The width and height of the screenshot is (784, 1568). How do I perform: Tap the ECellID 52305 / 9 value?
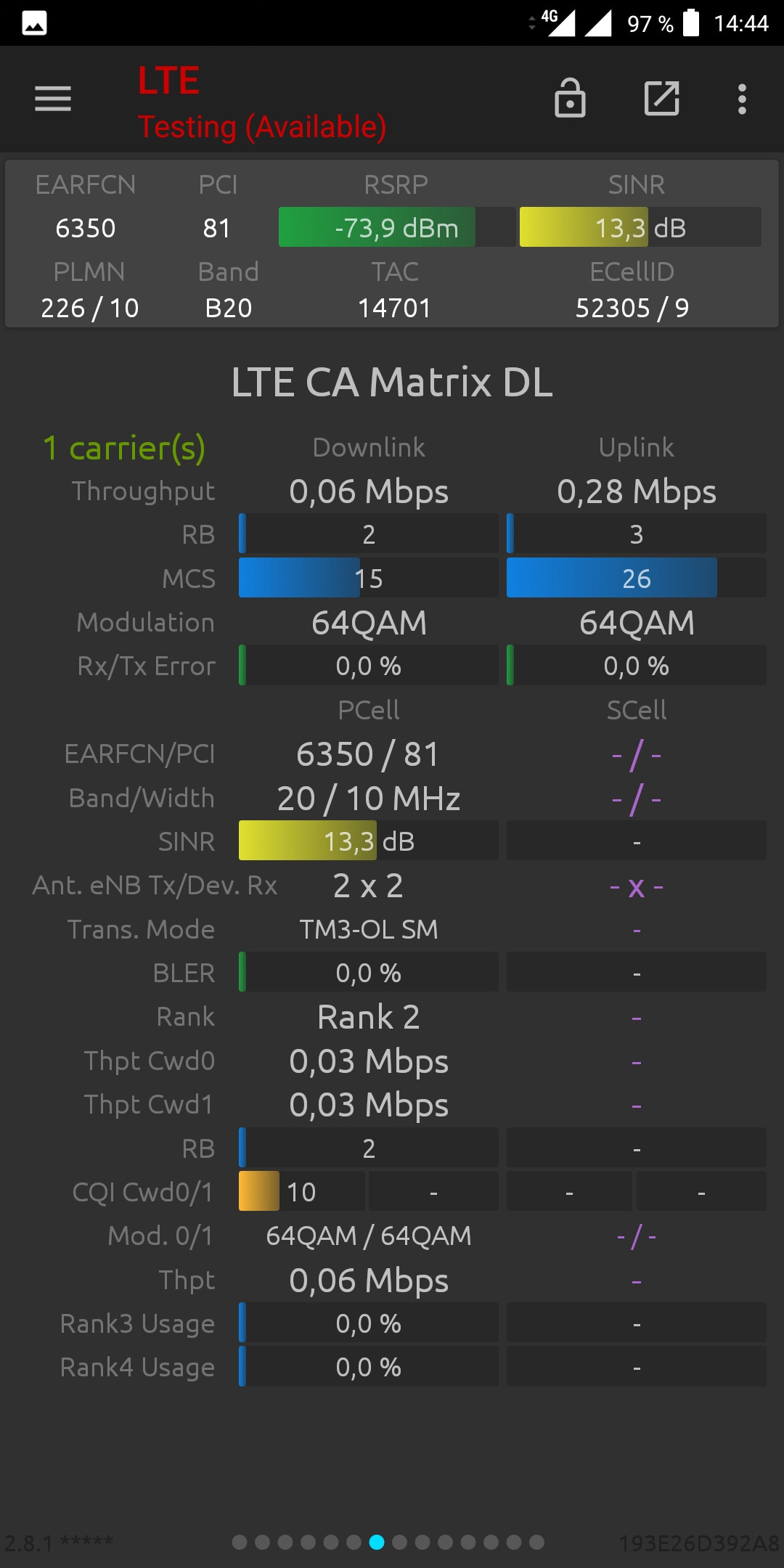coord(632,308)
